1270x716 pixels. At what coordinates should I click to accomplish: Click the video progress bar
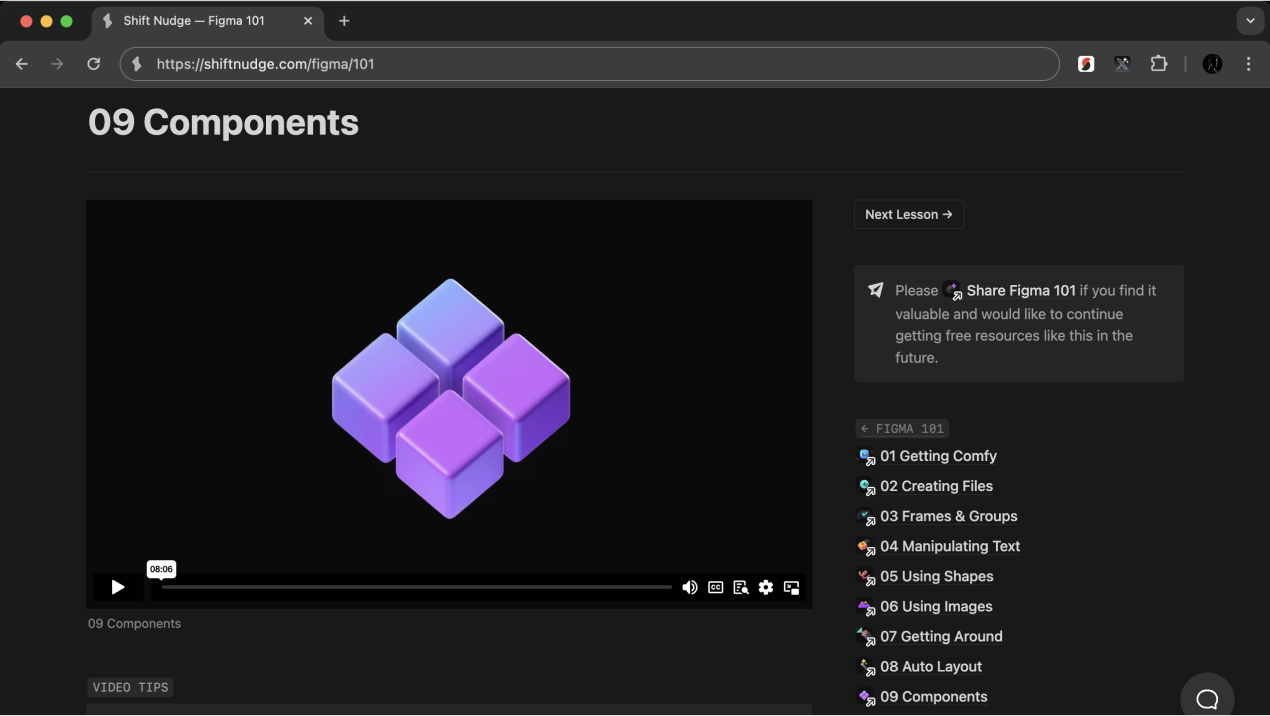point(416,587)
